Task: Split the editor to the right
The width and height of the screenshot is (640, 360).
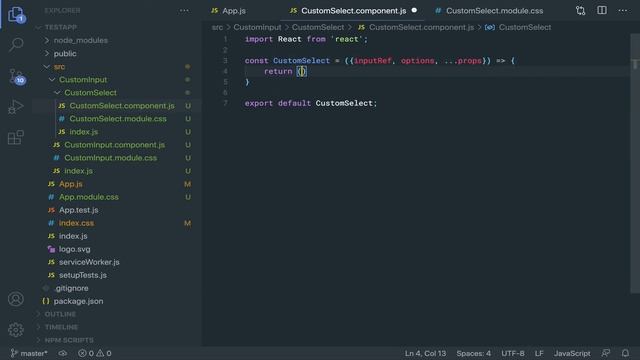Action: coord(602,11)
